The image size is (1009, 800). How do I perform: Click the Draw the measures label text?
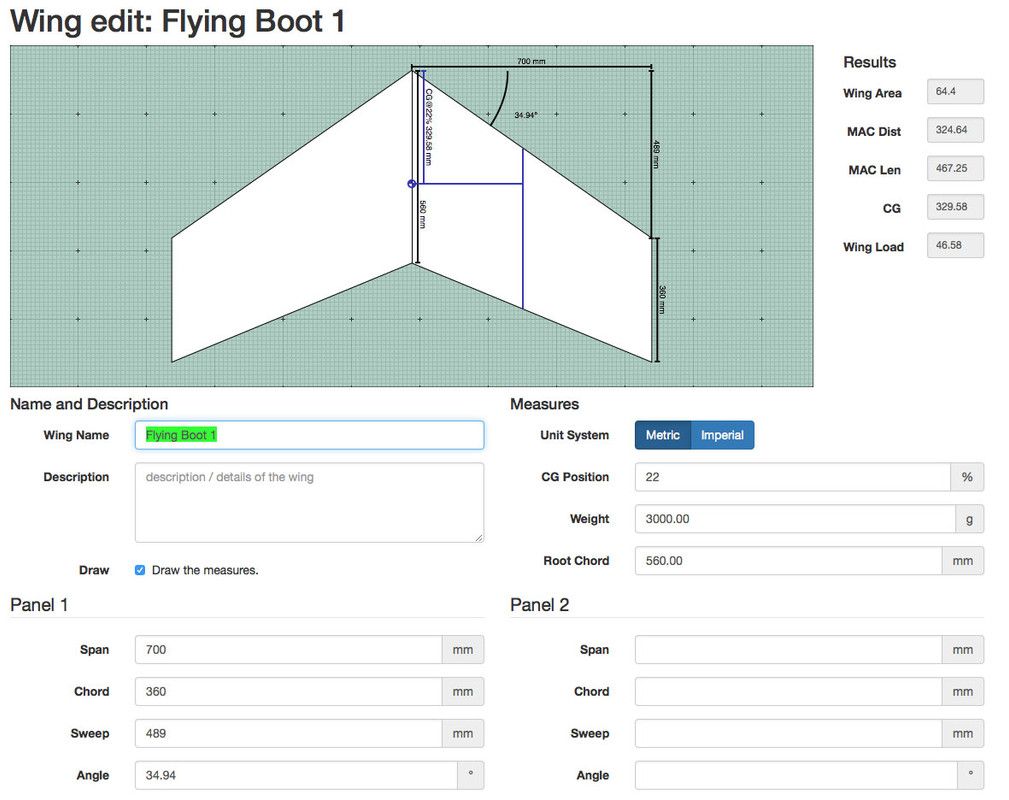point(205,570)
